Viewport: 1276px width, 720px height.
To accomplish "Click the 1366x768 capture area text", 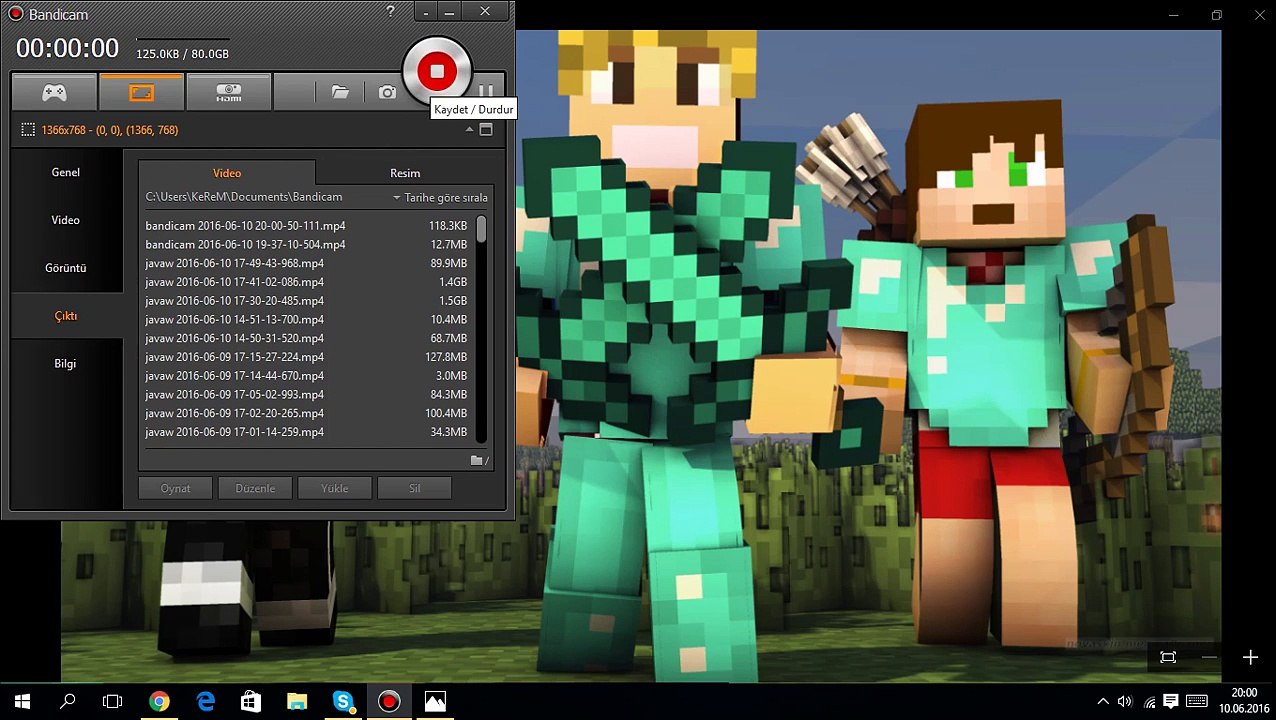I will coord(109,130).
